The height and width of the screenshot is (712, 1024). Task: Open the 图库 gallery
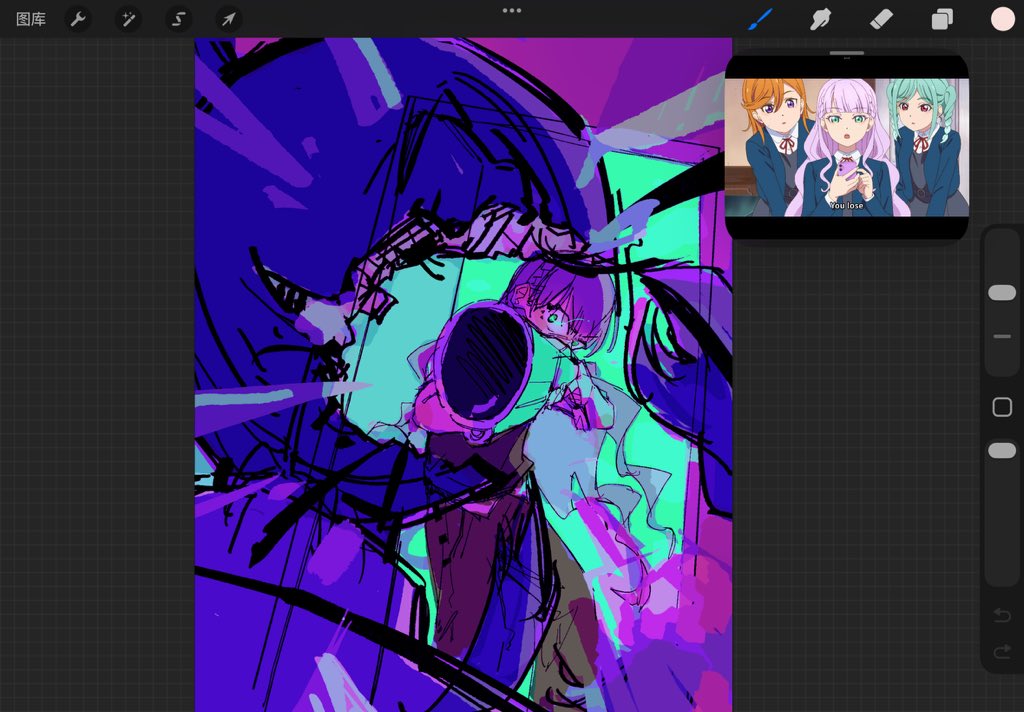click(x=31, y=20)
